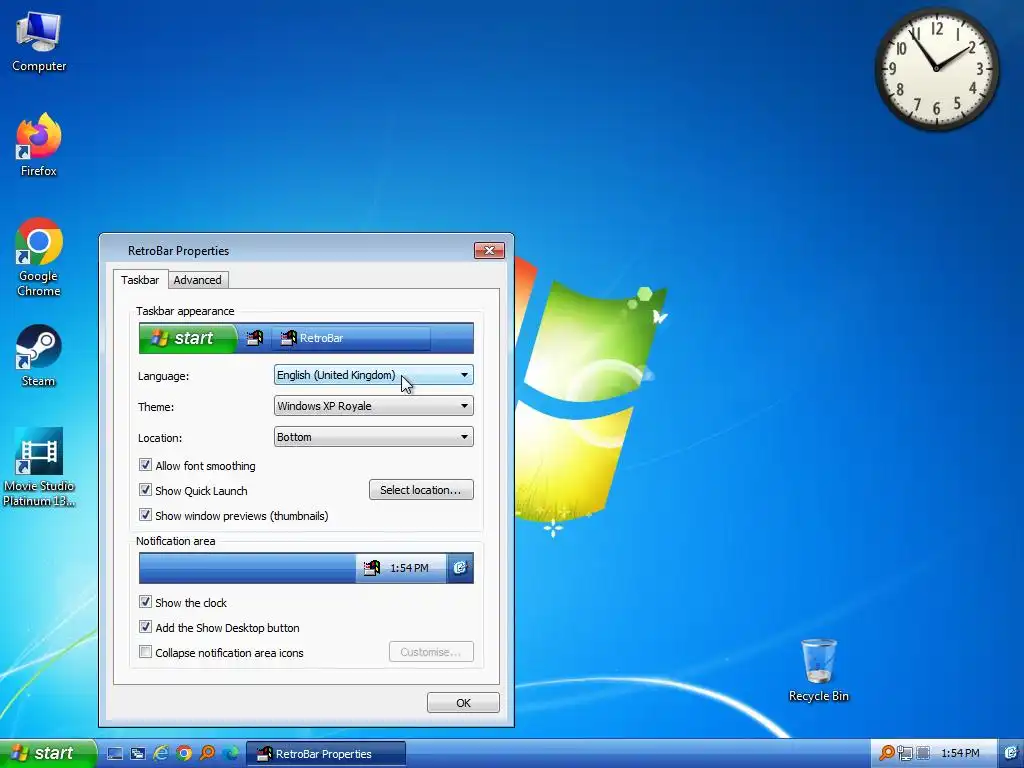Click the Show Desktop quick launch icon
This screenshot has height=768, width=1024.
pos(115,754)
